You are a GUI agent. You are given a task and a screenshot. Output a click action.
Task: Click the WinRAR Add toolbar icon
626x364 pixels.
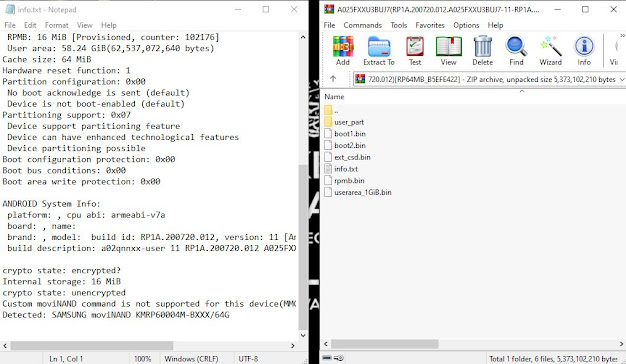click(343, 51)
